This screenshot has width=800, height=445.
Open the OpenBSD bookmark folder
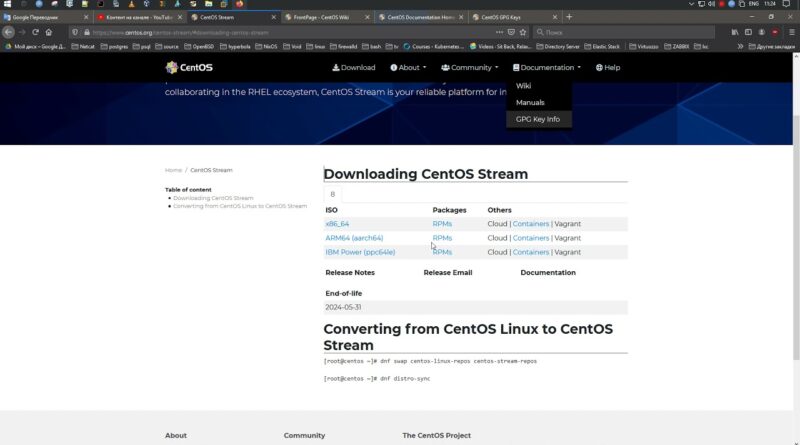pyautogui.click(x=198, y=46)
